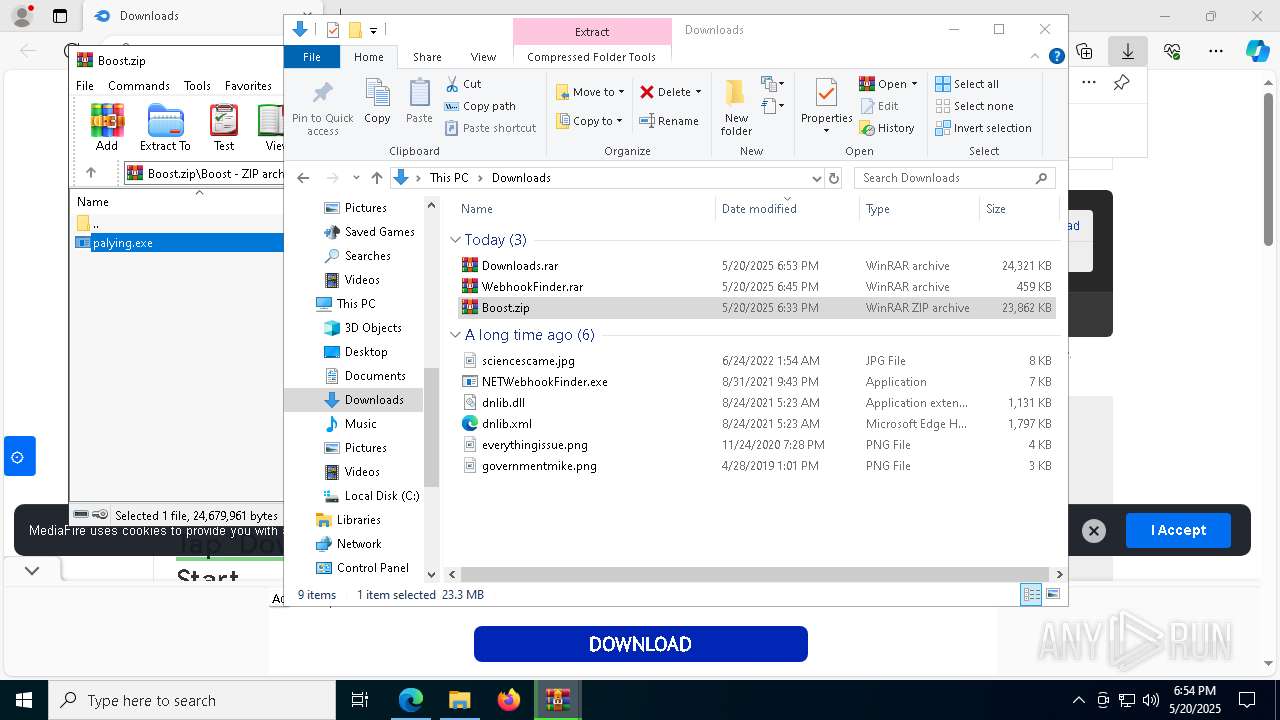Open Local Disk (C:) in sidebar
This screenshot has width=1280, height=720.
[381, 496]
